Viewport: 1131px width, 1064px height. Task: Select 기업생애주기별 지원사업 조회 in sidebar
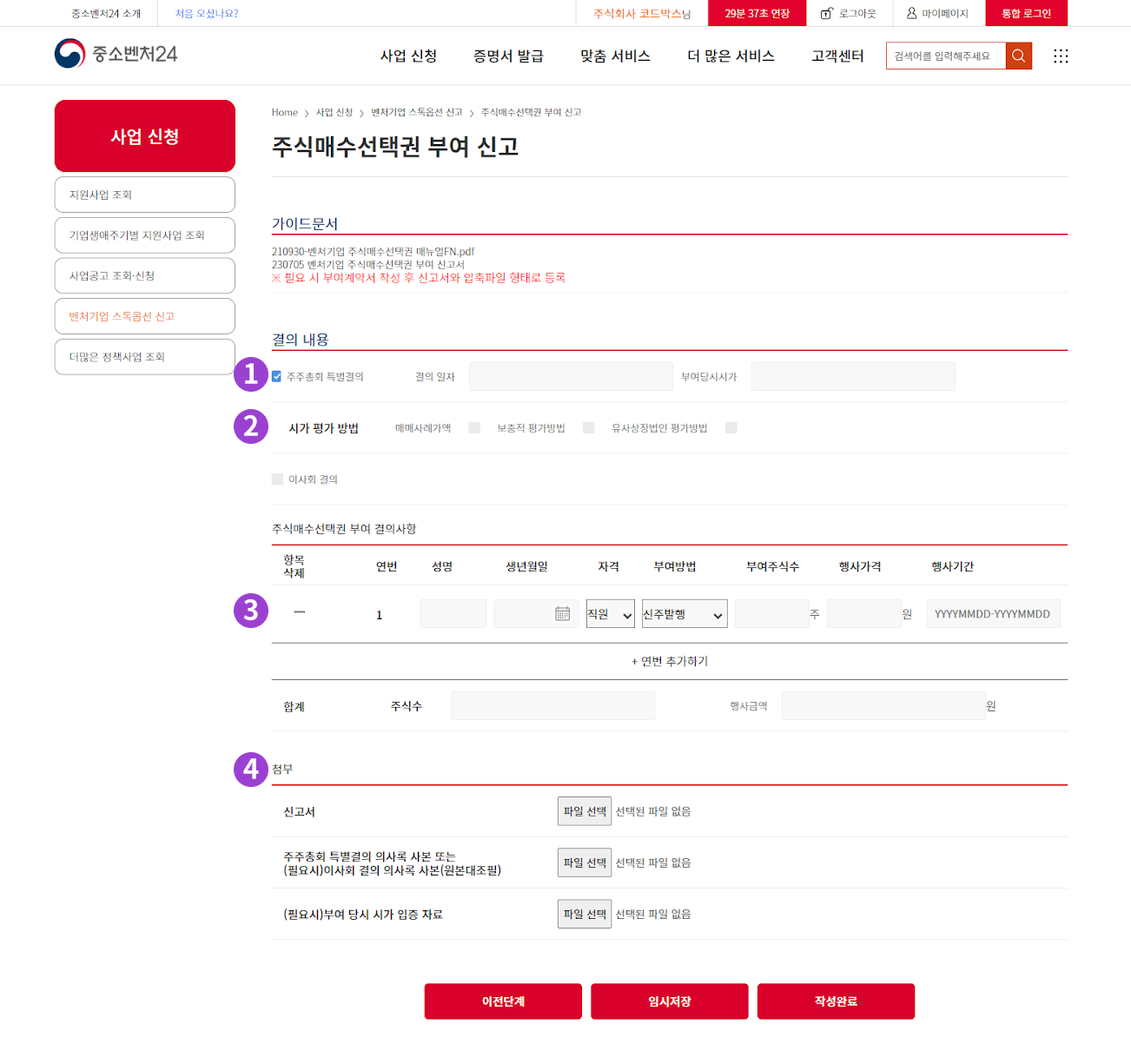point(145,235)
